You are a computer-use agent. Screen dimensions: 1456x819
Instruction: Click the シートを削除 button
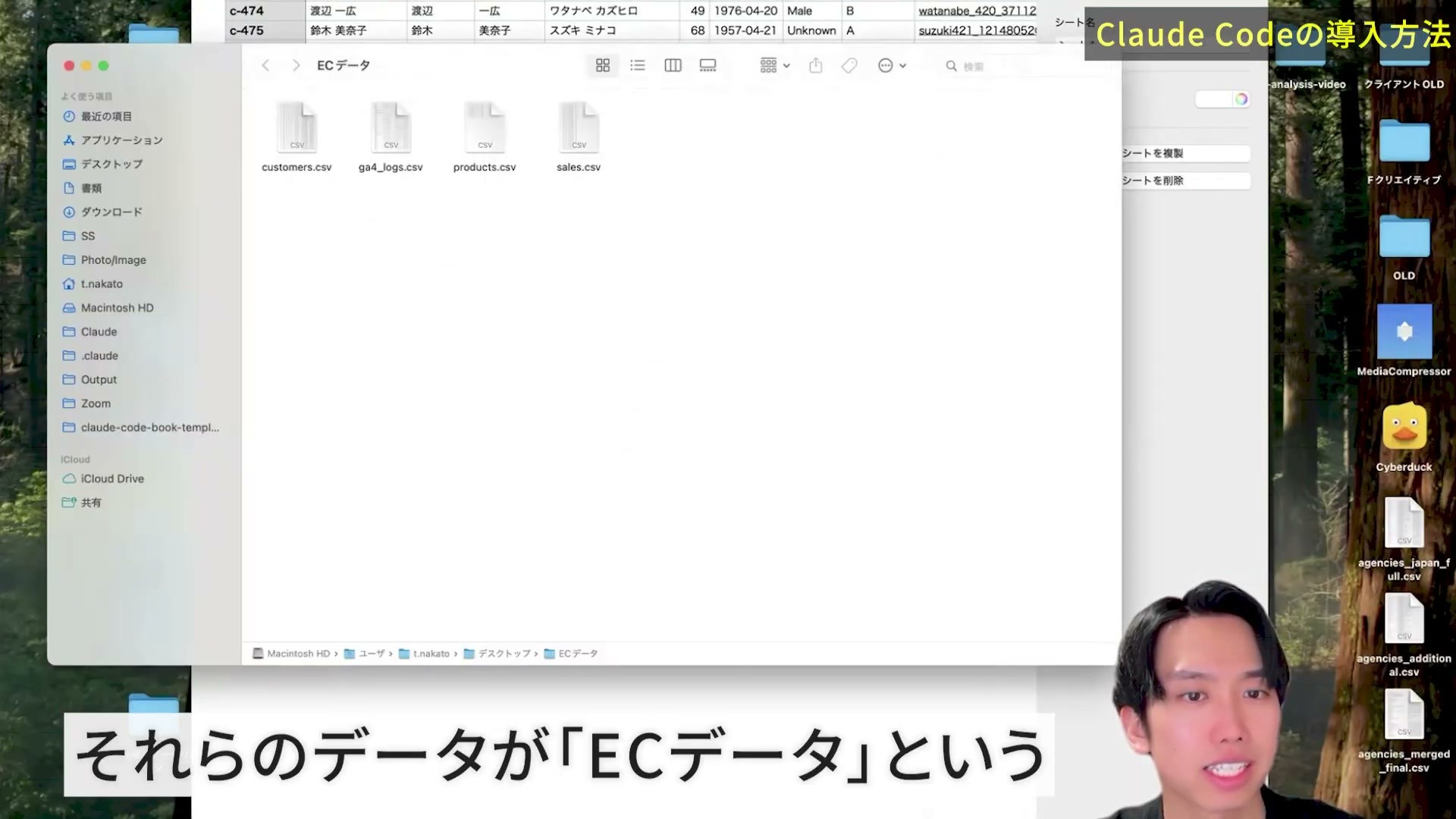(1185, 180)
